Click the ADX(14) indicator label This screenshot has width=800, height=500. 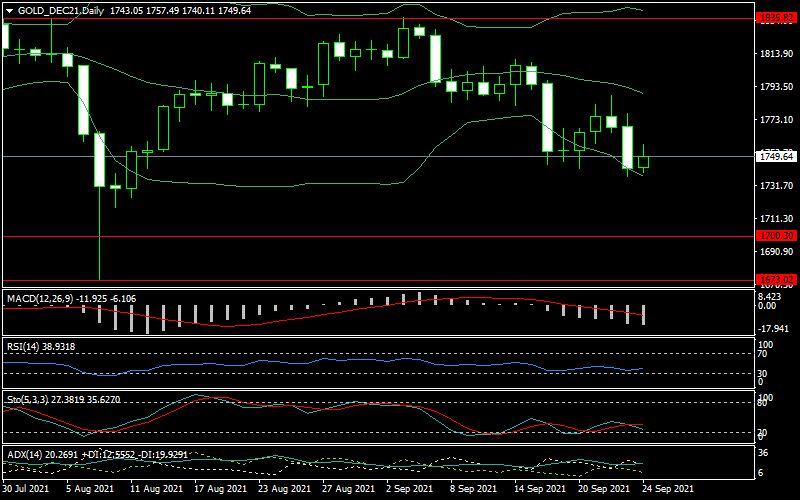24,454
